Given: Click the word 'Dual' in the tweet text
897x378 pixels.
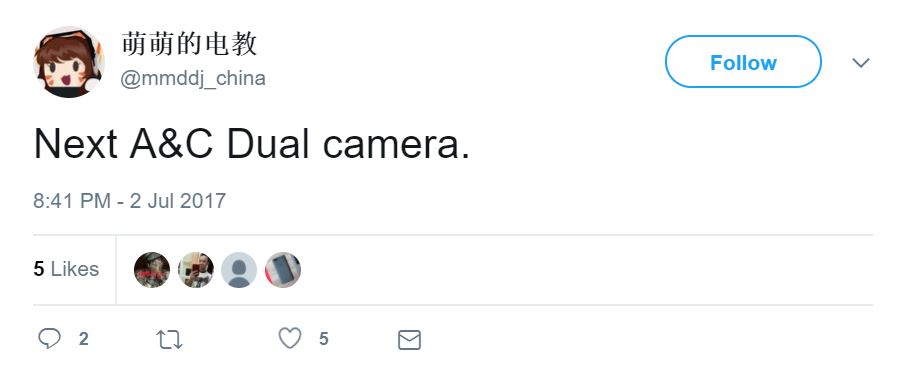Looking at the screenshot, I should coord(268,144).
